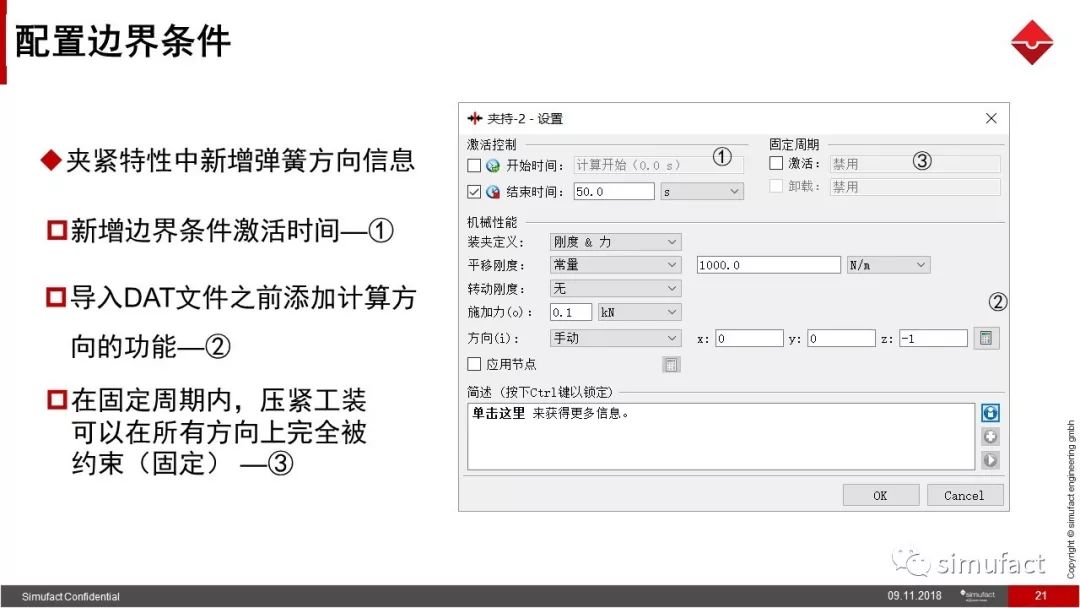
Task: Open the end time unit dropdown showing s
Action: [x=701, y=191]
